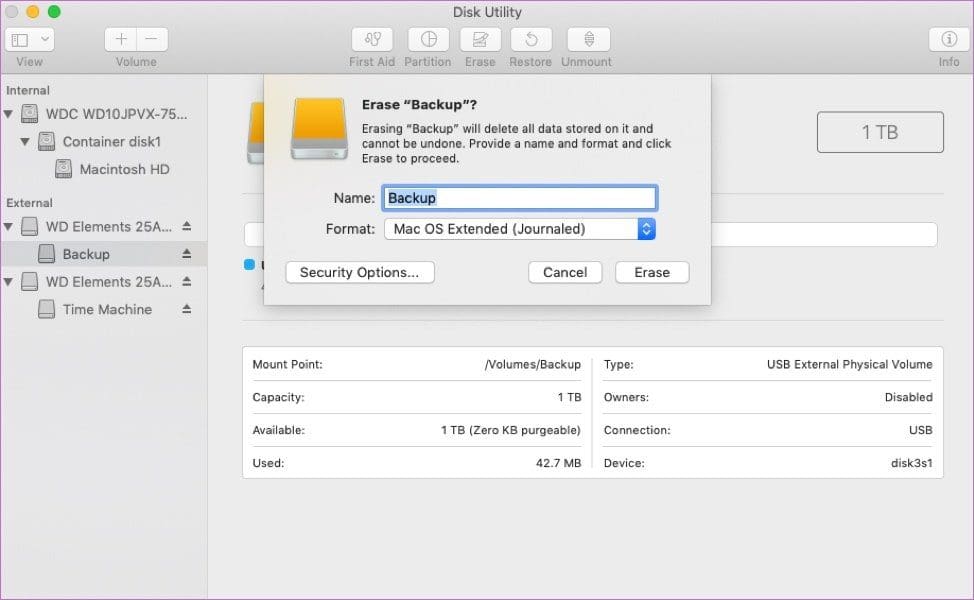Choose the Restore toolbar icon
974x600 pixels.
point(531,40)
